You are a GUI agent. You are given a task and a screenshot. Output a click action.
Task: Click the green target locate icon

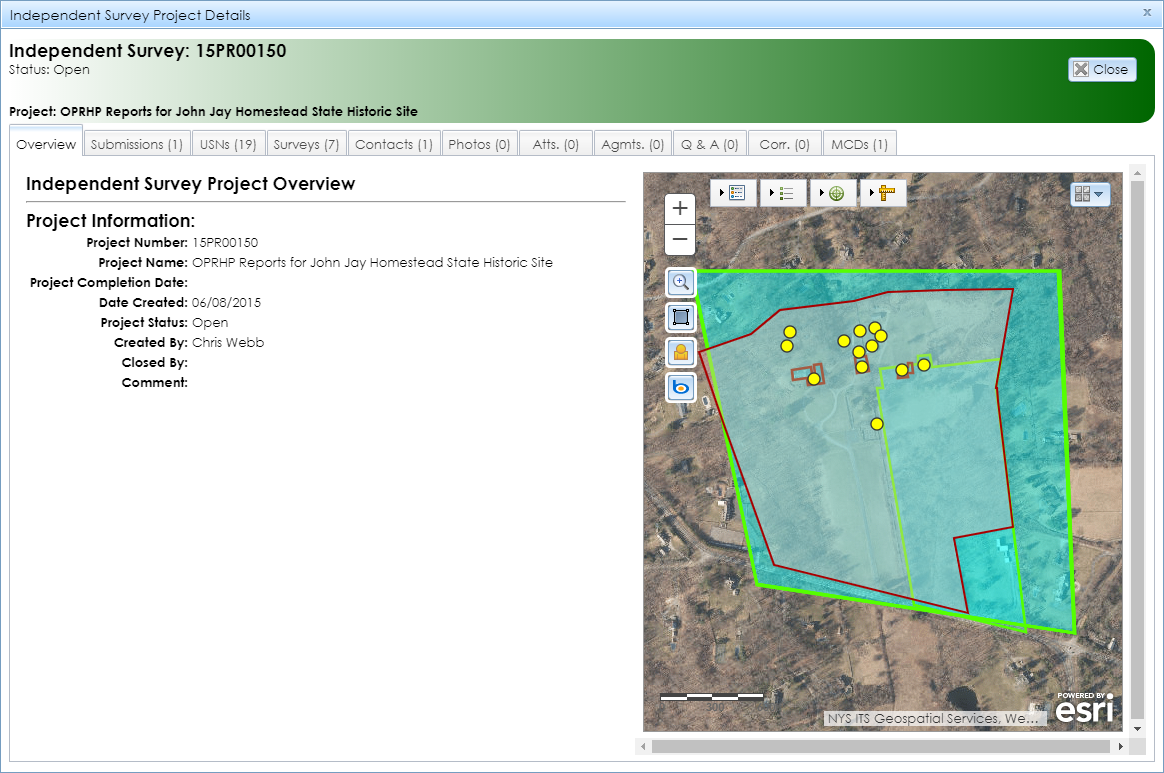click(838, 193)
